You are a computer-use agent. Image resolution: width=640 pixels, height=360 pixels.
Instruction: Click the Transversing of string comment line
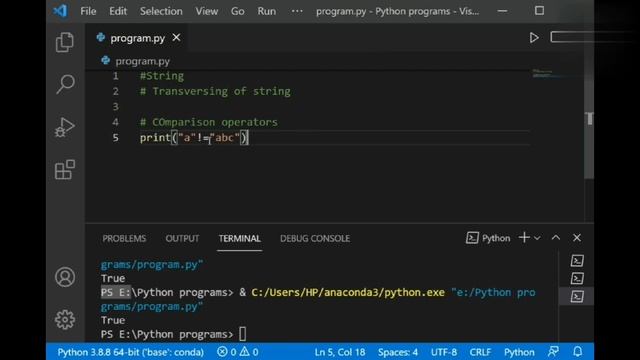[x=215, y=91]
